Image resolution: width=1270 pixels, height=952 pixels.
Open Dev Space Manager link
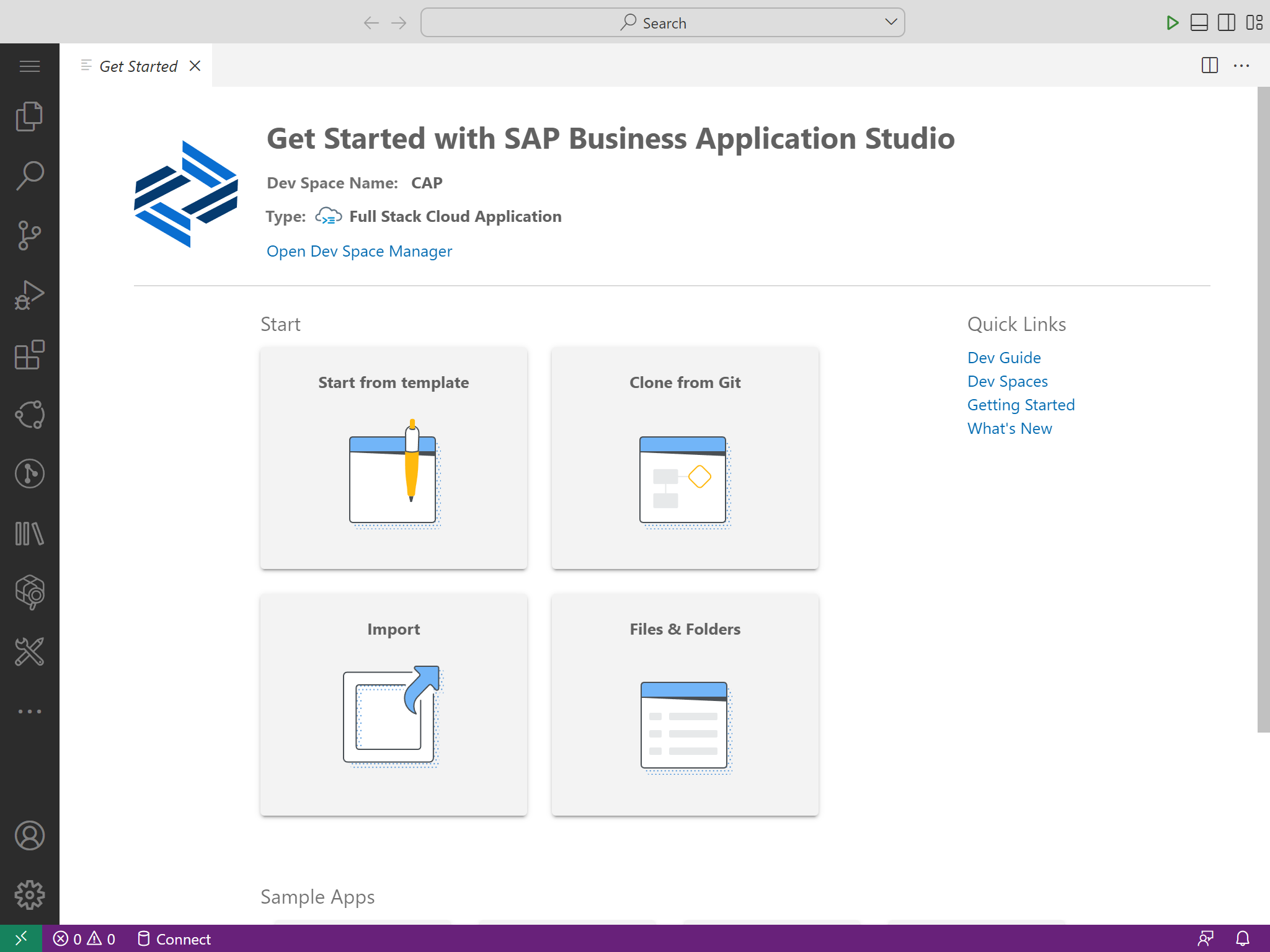coord(359,251)
